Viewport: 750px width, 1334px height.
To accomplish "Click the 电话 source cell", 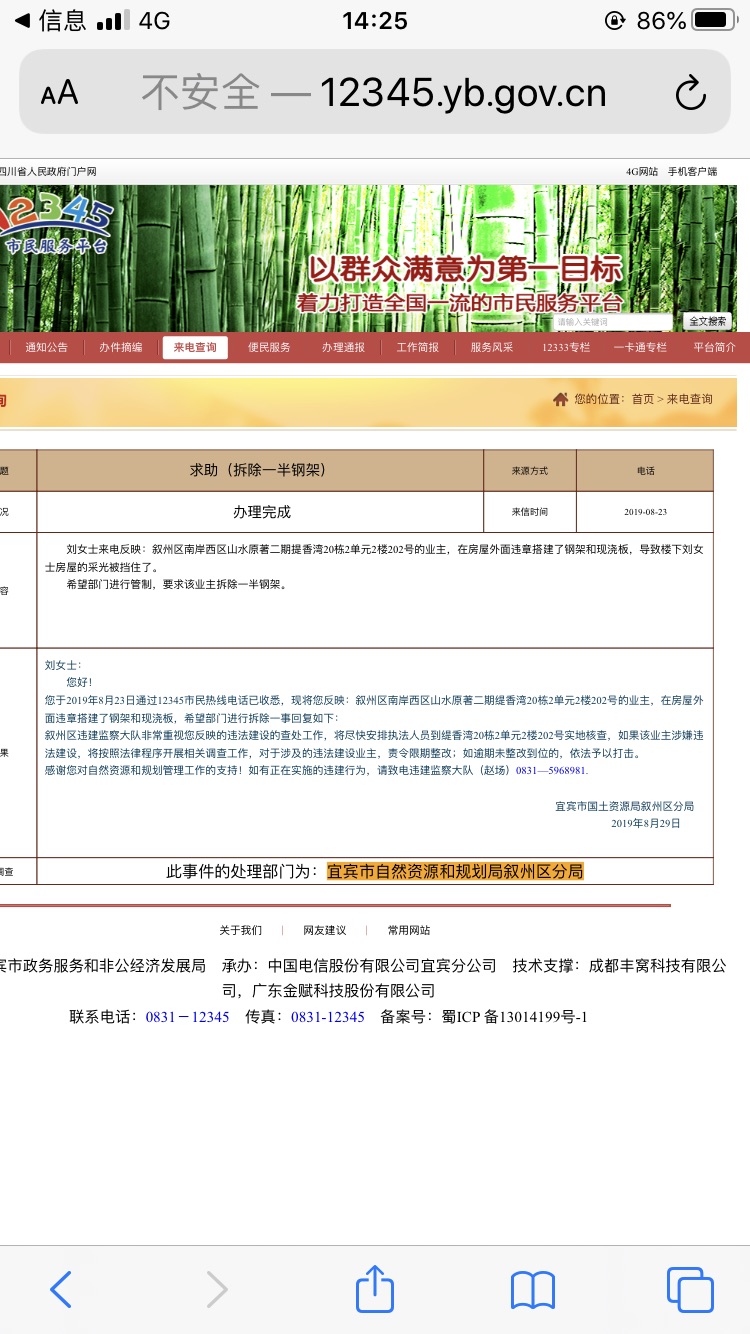I will pyautogui.click(x=645, y=471).
